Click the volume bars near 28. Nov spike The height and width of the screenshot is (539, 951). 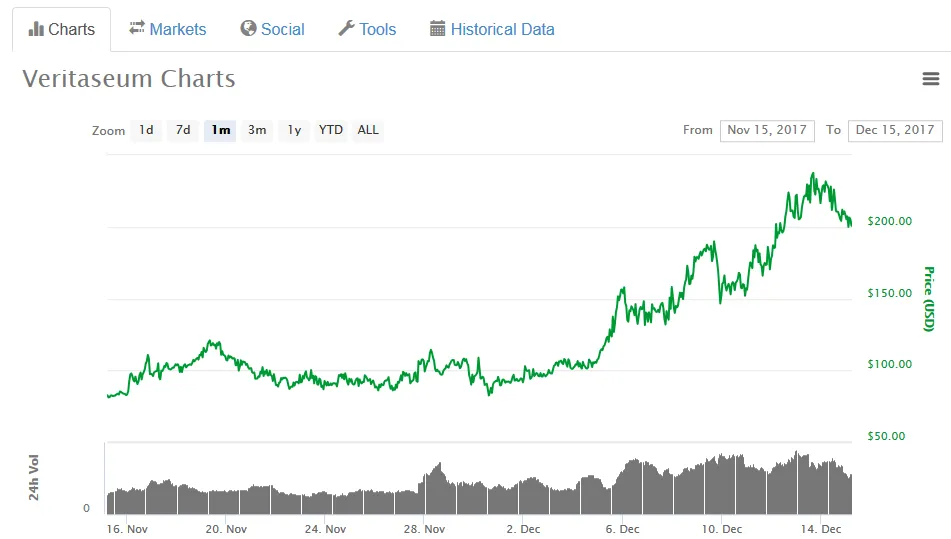pyautogui.click(x=437, y=489)
